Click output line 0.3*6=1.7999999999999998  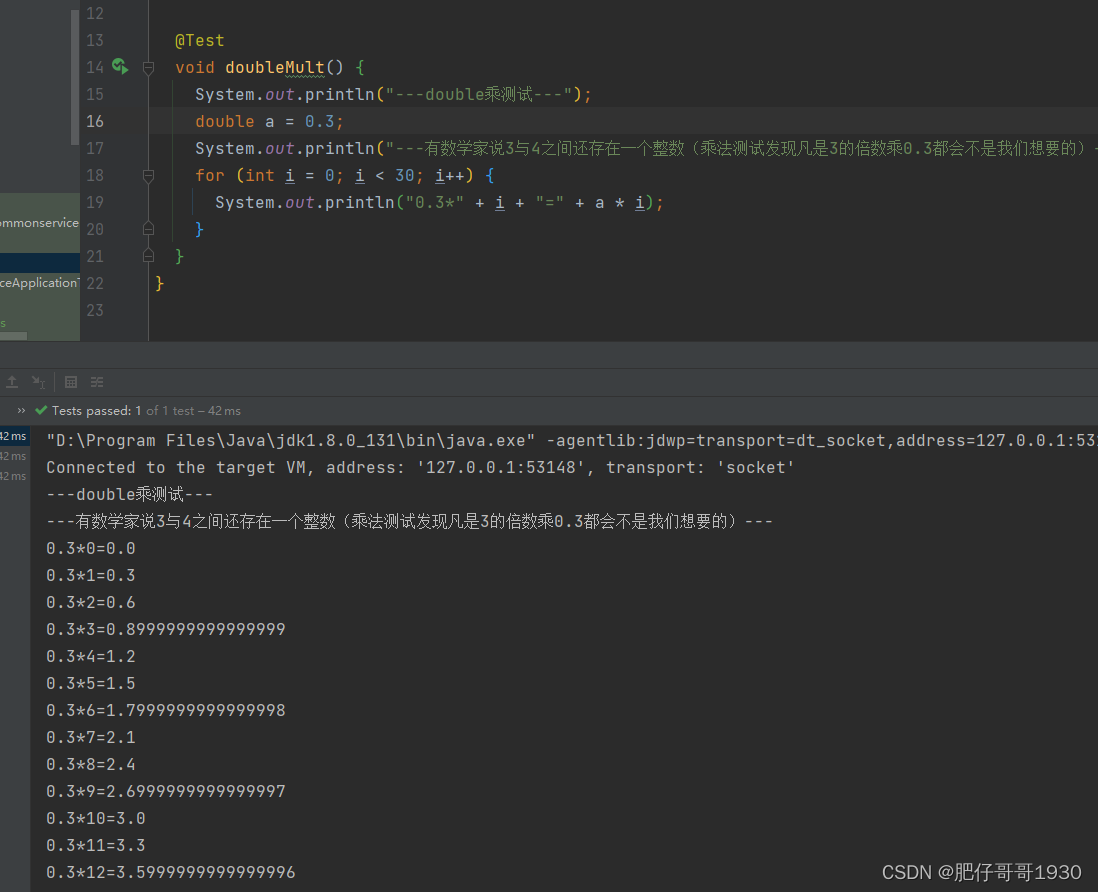[x=166, y=711]
